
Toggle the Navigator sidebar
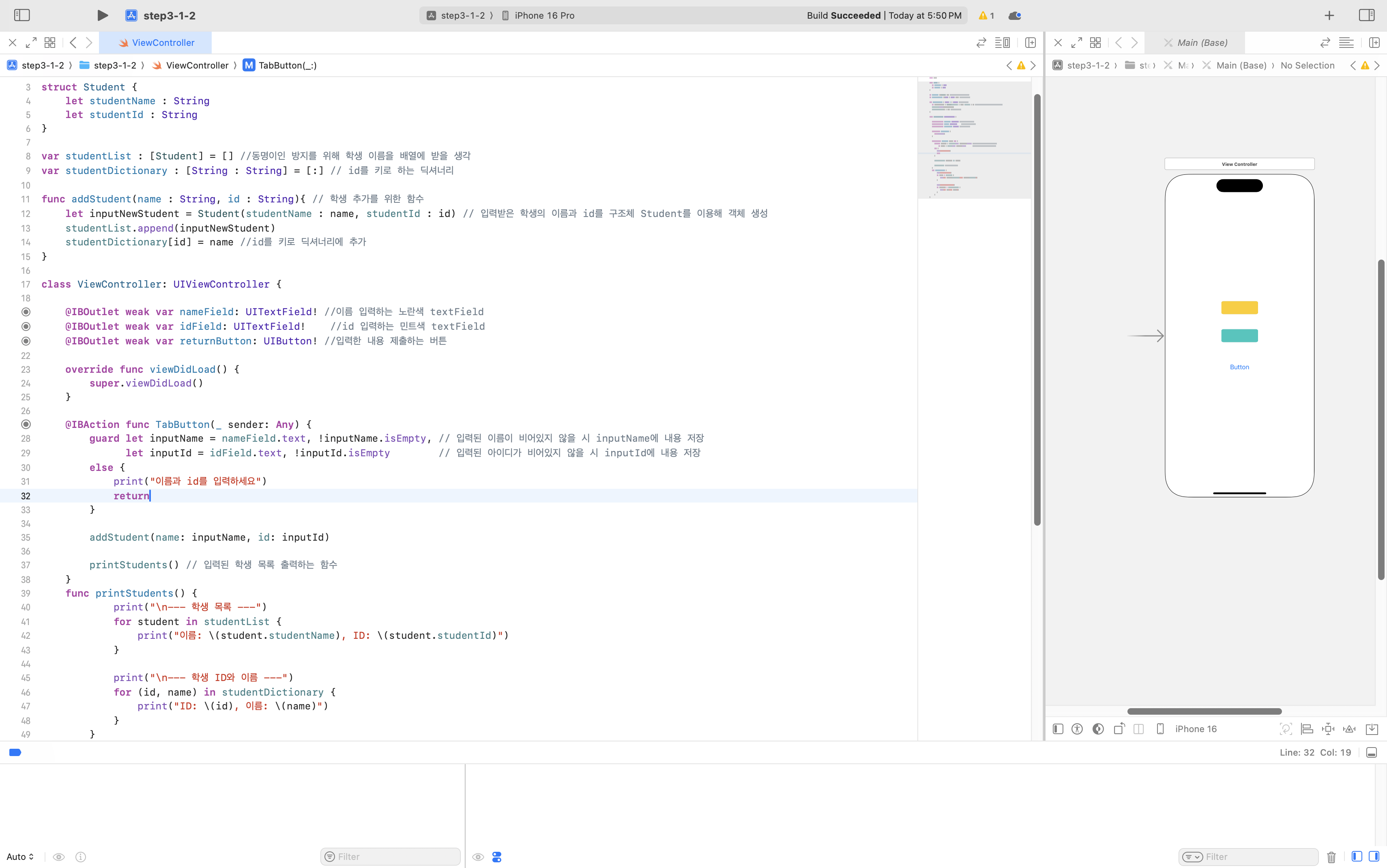(x=22, y=15)
